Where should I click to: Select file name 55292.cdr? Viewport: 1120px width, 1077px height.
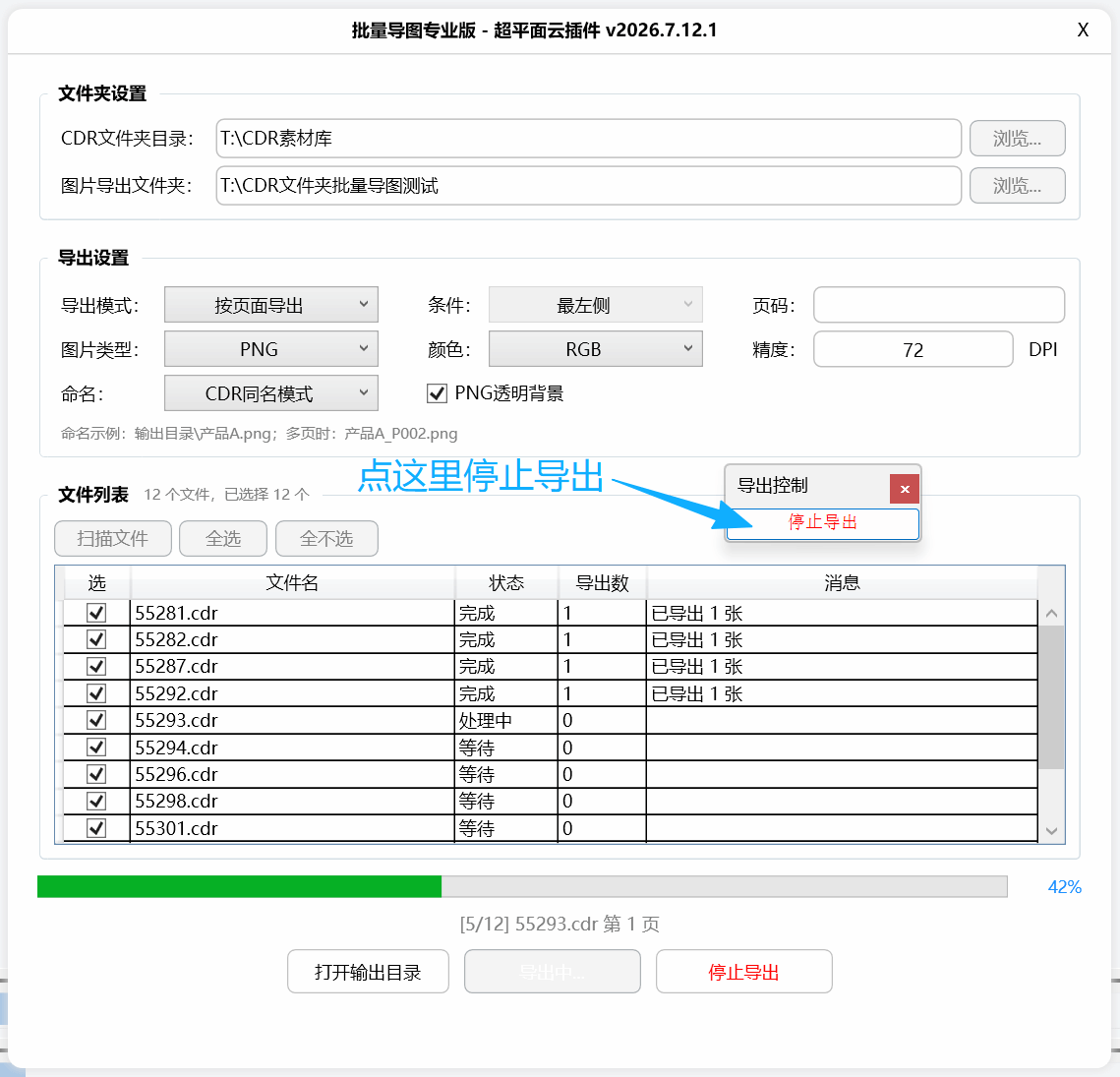(x=176, y=694)
